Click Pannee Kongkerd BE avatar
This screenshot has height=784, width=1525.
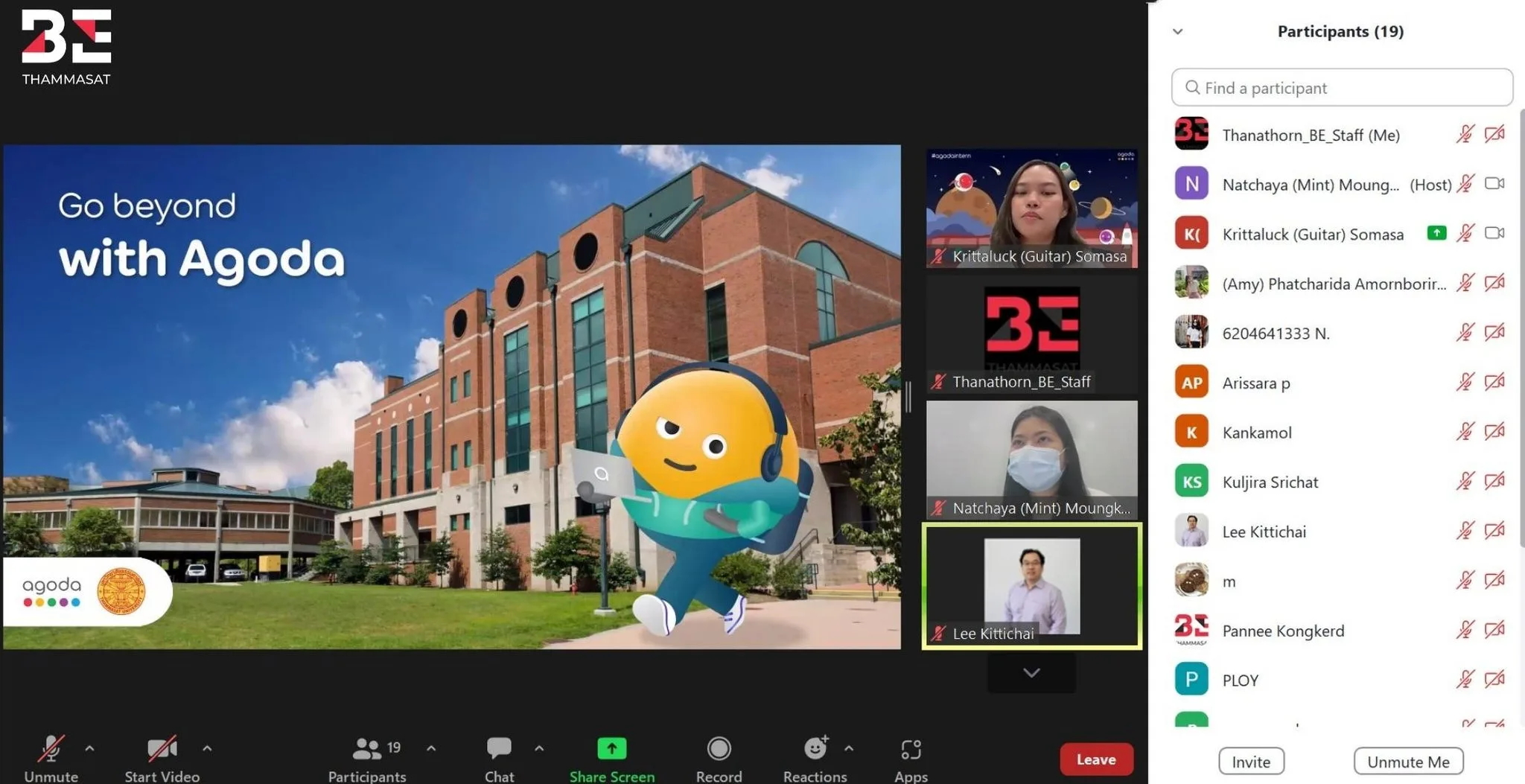tap(1191, 630)
